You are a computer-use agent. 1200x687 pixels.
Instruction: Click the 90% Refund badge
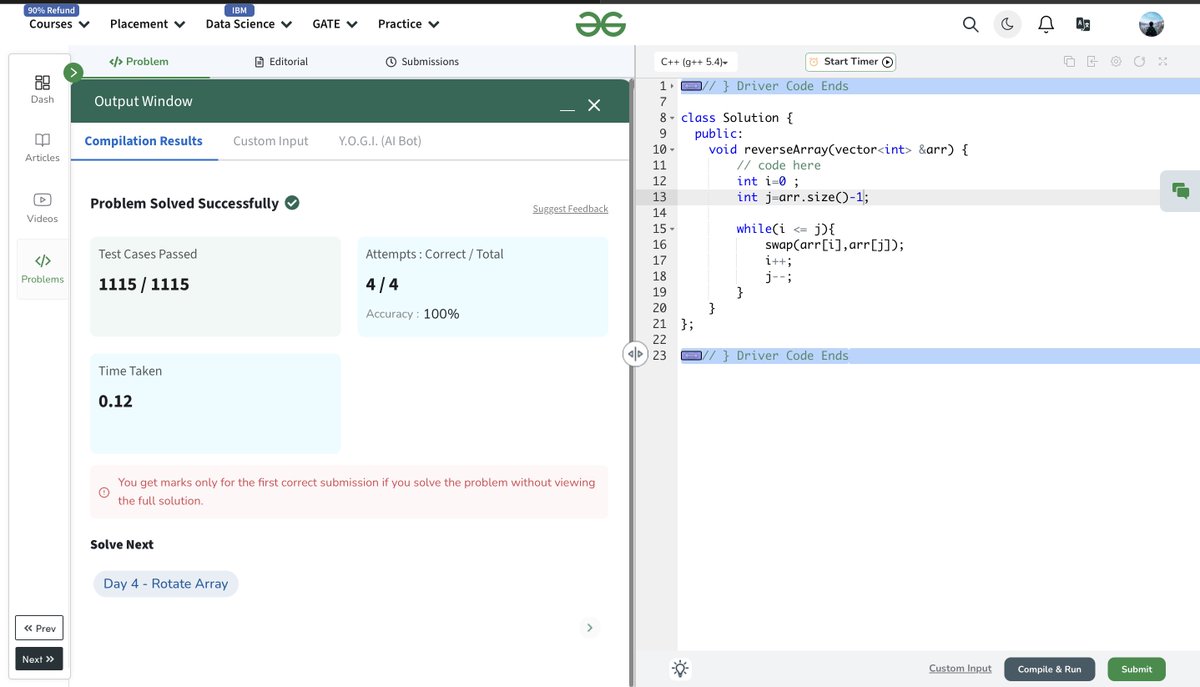coord(51,10)
